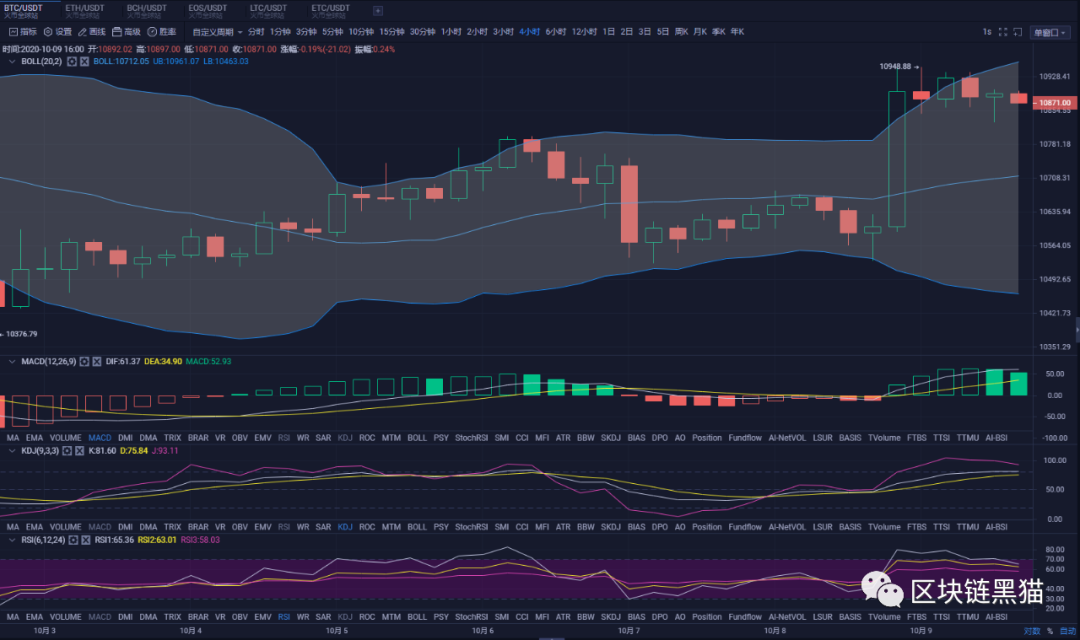Open the 设置 settings panel

[57, 32]
